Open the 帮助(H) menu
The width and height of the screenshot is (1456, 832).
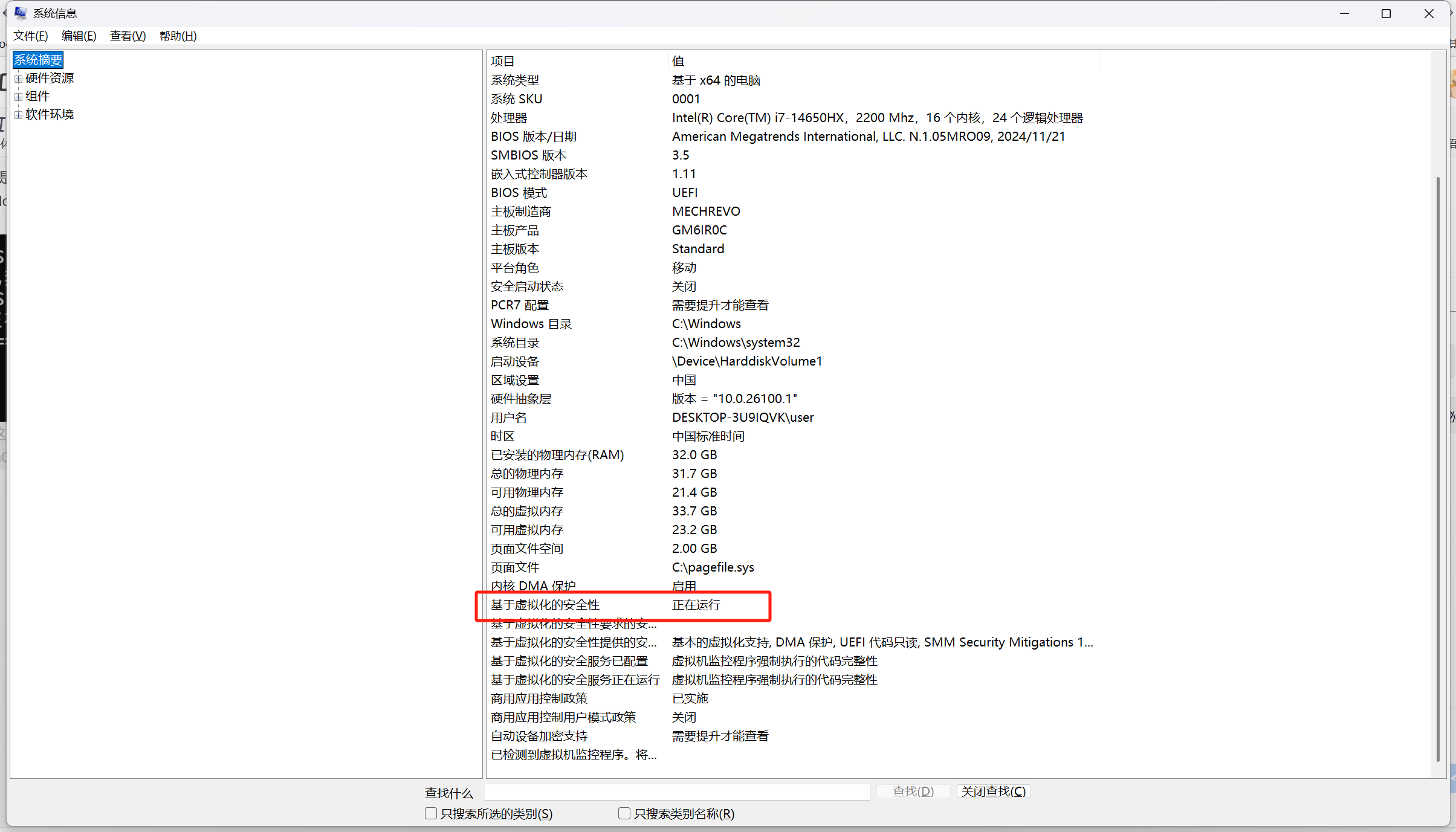[x=178, y=36]
